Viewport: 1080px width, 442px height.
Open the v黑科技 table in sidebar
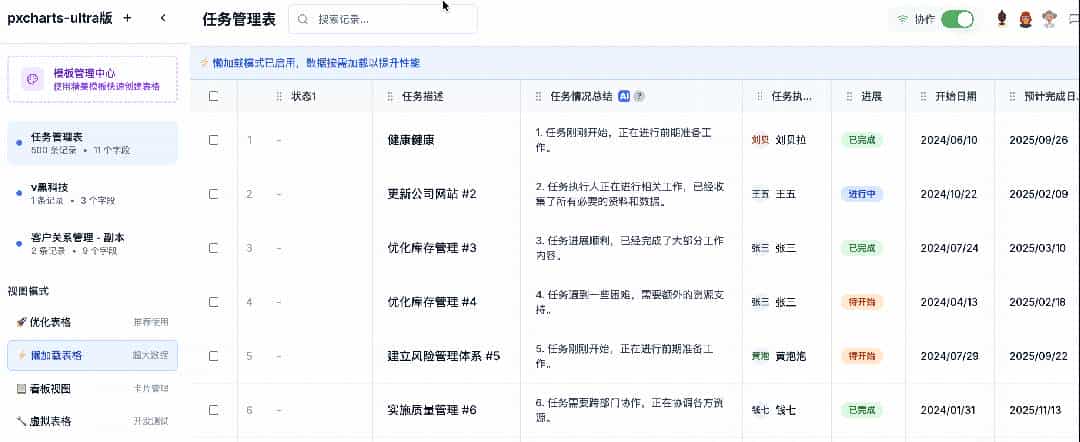[x=92, y=193]
